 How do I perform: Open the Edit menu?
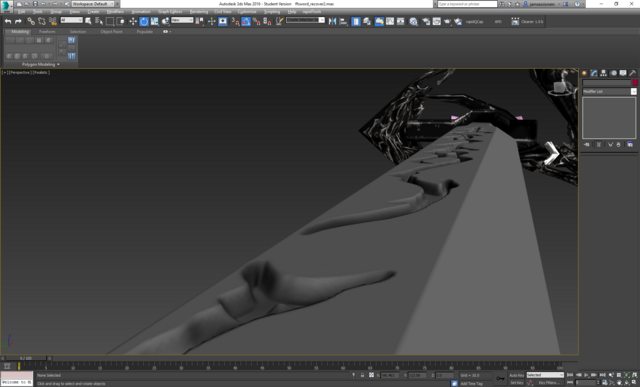click(x=21, y=12)
